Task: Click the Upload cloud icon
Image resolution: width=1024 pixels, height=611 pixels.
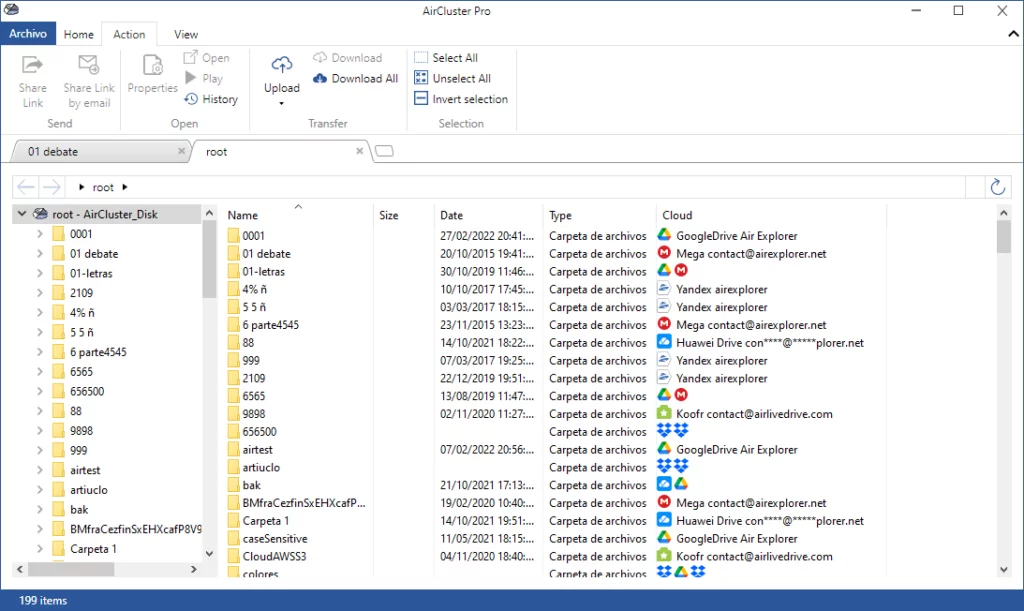Action: [282, 65]
